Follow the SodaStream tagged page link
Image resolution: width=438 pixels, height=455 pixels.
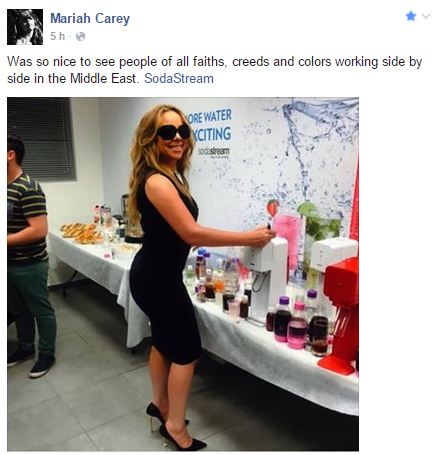click(179, 79)
